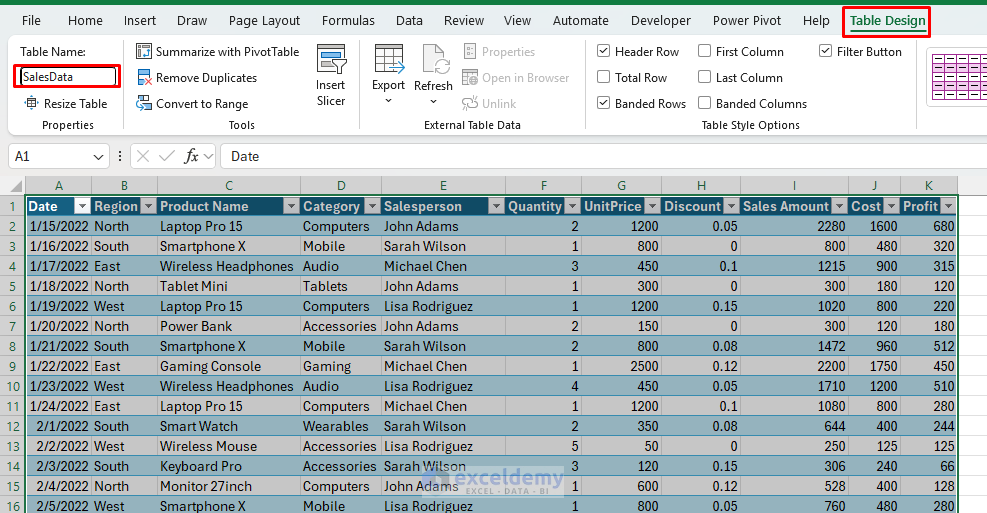The height and width of the screenshot is (513, 987).
Task: Click the Power Bank cell
Action: 228,326
